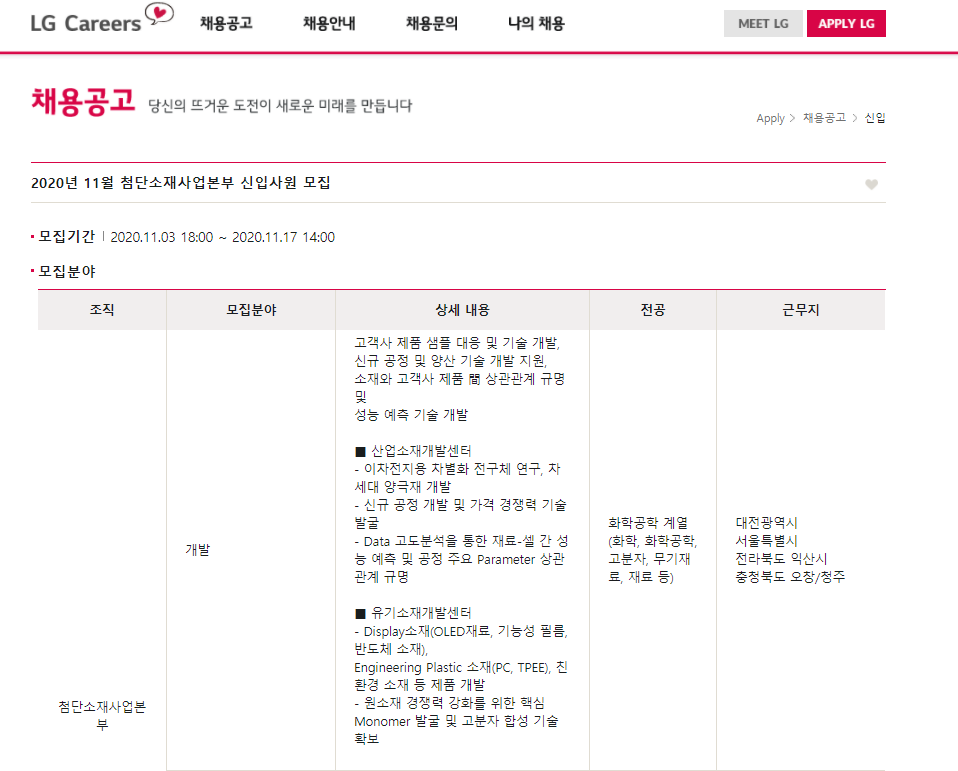
Task: Open the 채용공고 menu
Action: coord(226,23)
